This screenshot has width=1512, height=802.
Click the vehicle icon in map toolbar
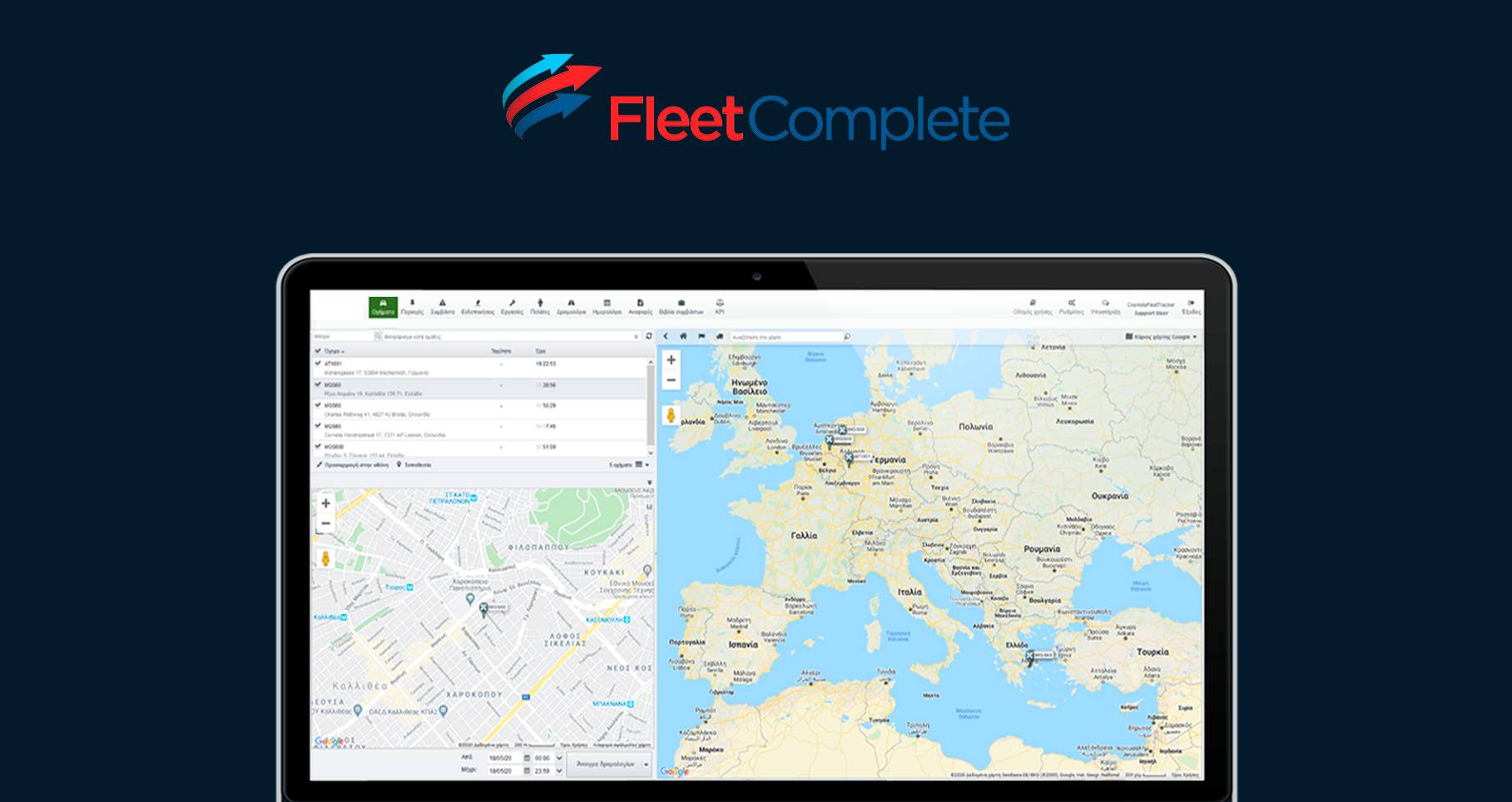tap(720, 337)
